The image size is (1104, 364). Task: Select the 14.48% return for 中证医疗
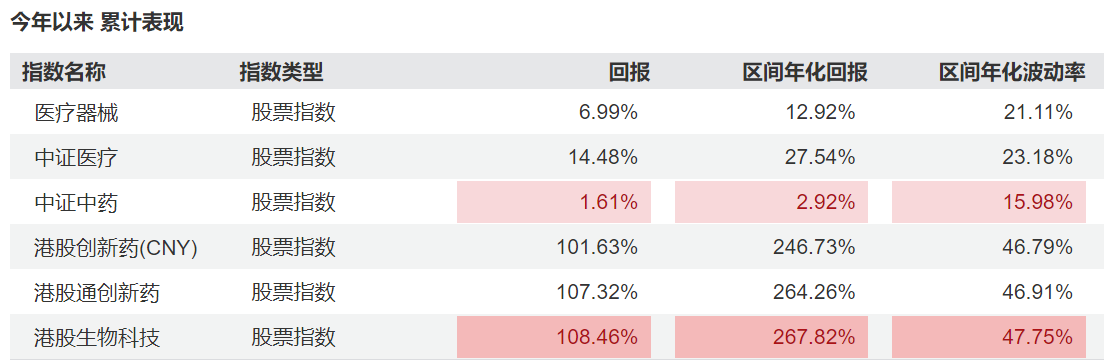(x=603, y=157)
